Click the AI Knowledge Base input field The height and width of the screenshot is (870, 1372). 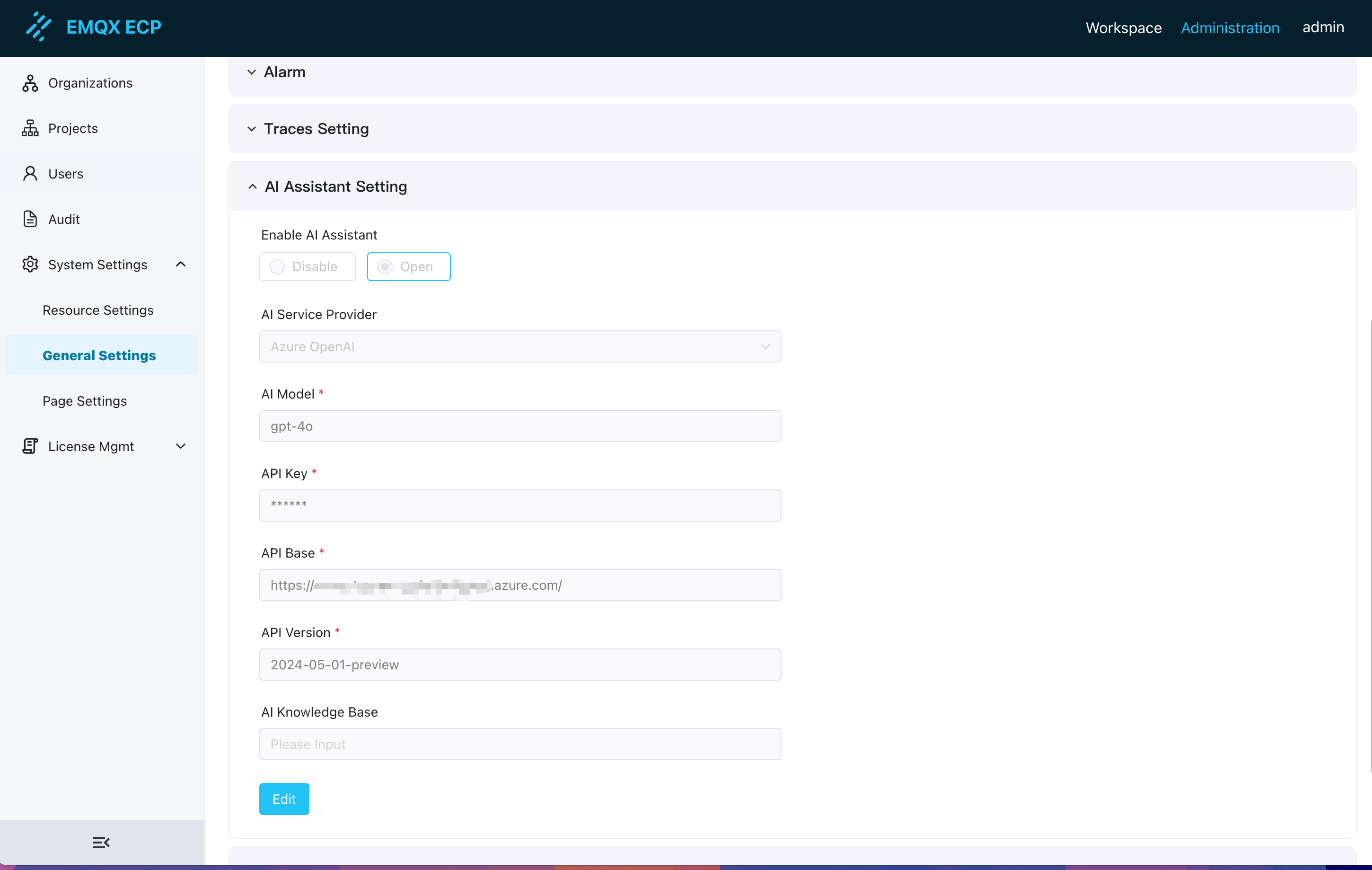[x=519, y=744]
